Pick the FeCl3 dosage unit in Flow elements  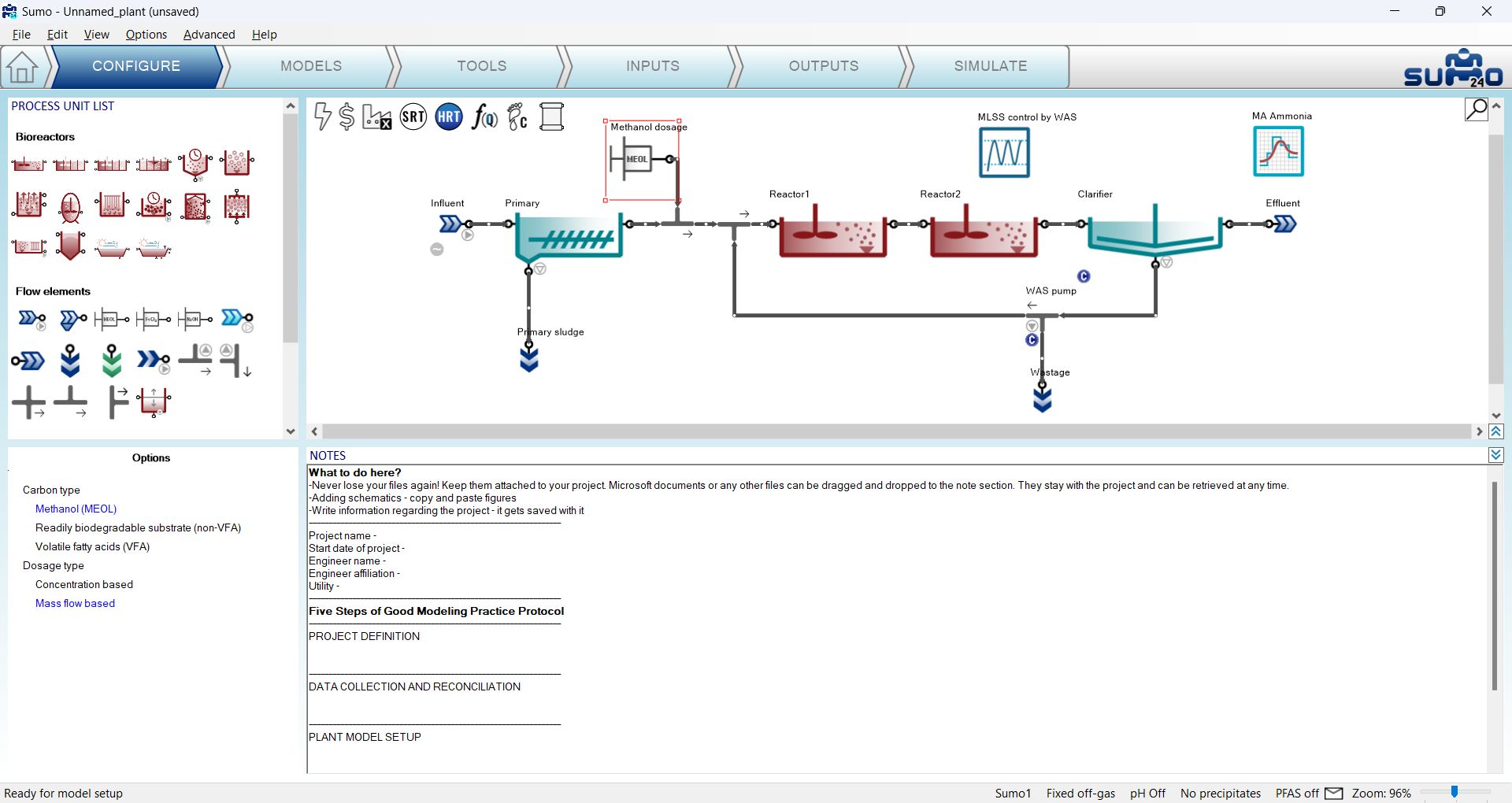[154, 319]
